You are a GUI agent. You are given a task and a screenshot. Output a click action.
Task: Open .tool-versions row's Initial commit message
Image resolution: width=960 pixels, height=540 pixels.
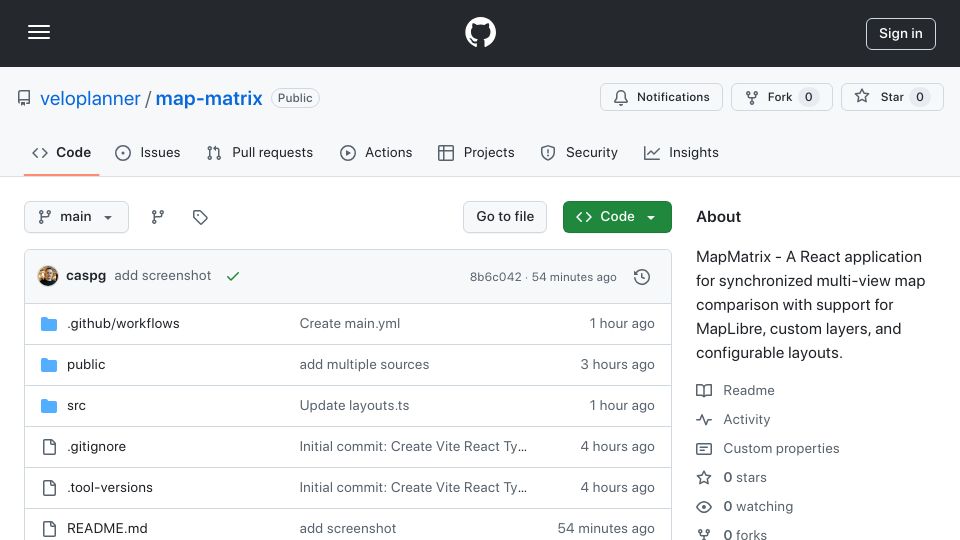[x=413, y=487]
